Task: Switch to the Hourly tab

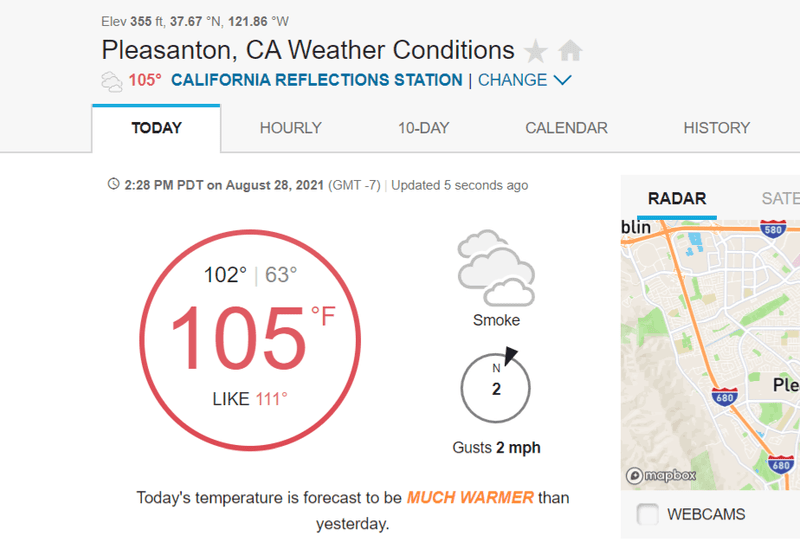Action: tap(290, 128)
